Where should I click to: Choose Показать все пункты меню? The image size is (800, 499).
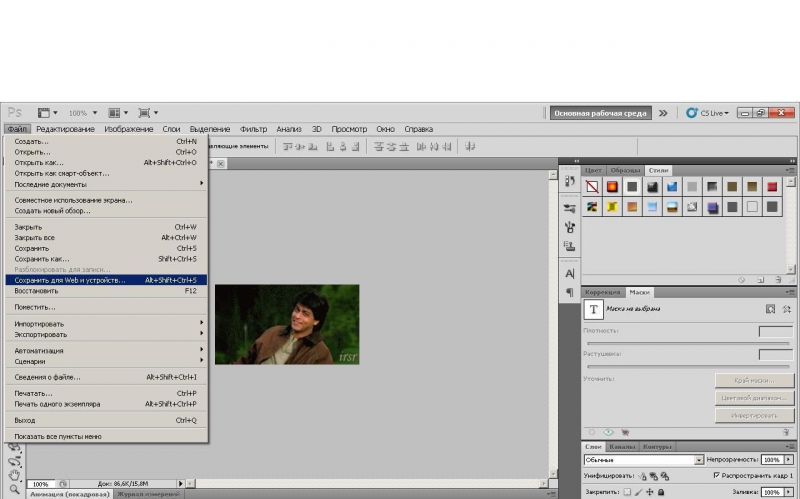[x=106, y=436]
